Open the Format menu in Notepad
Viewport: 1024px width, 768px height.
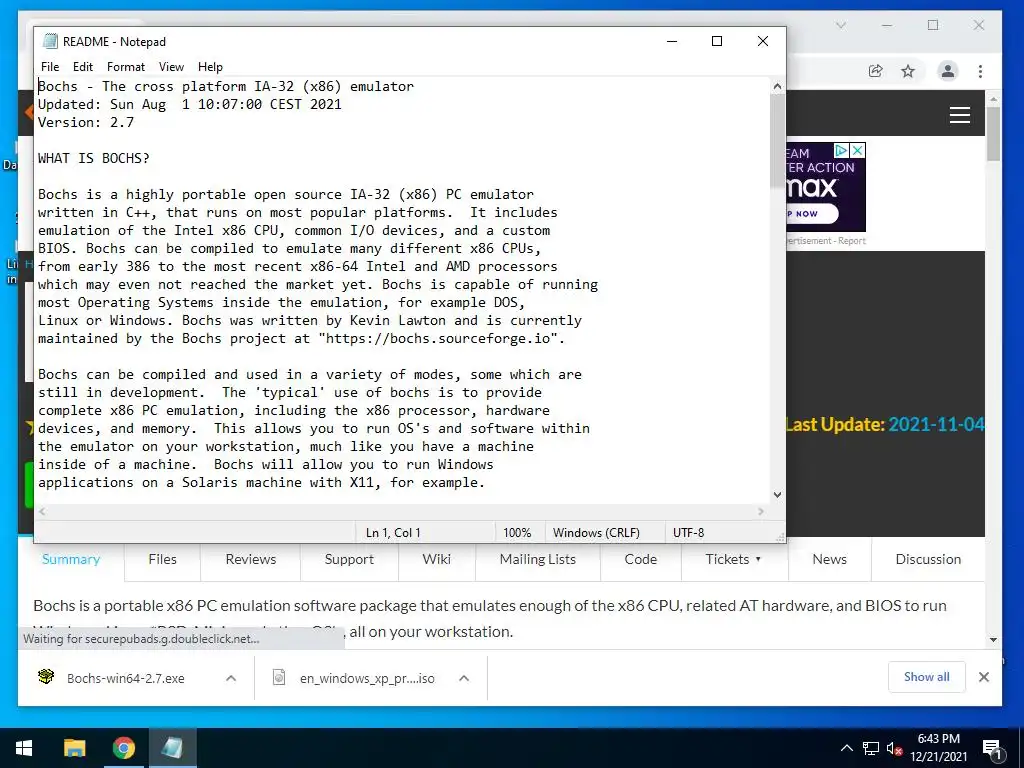pyautogui.click(x=125, y=67)
